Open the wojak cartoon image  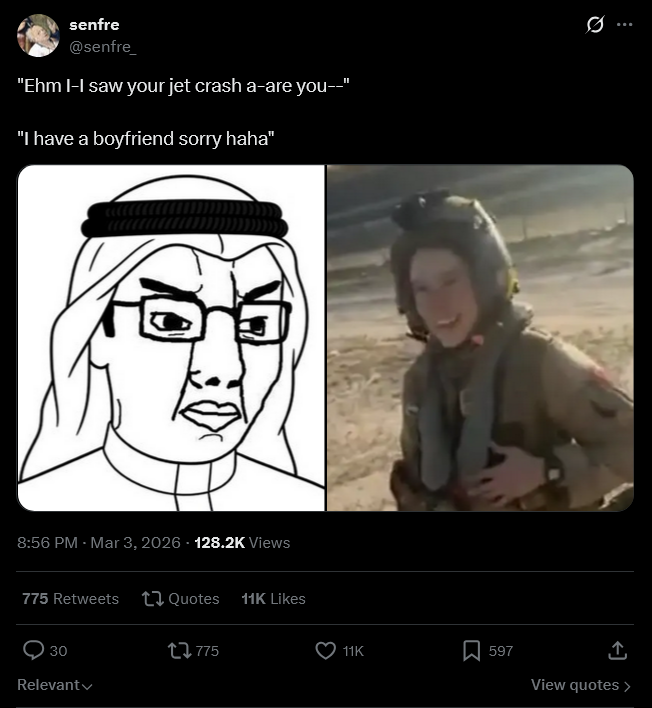(171, 338)
